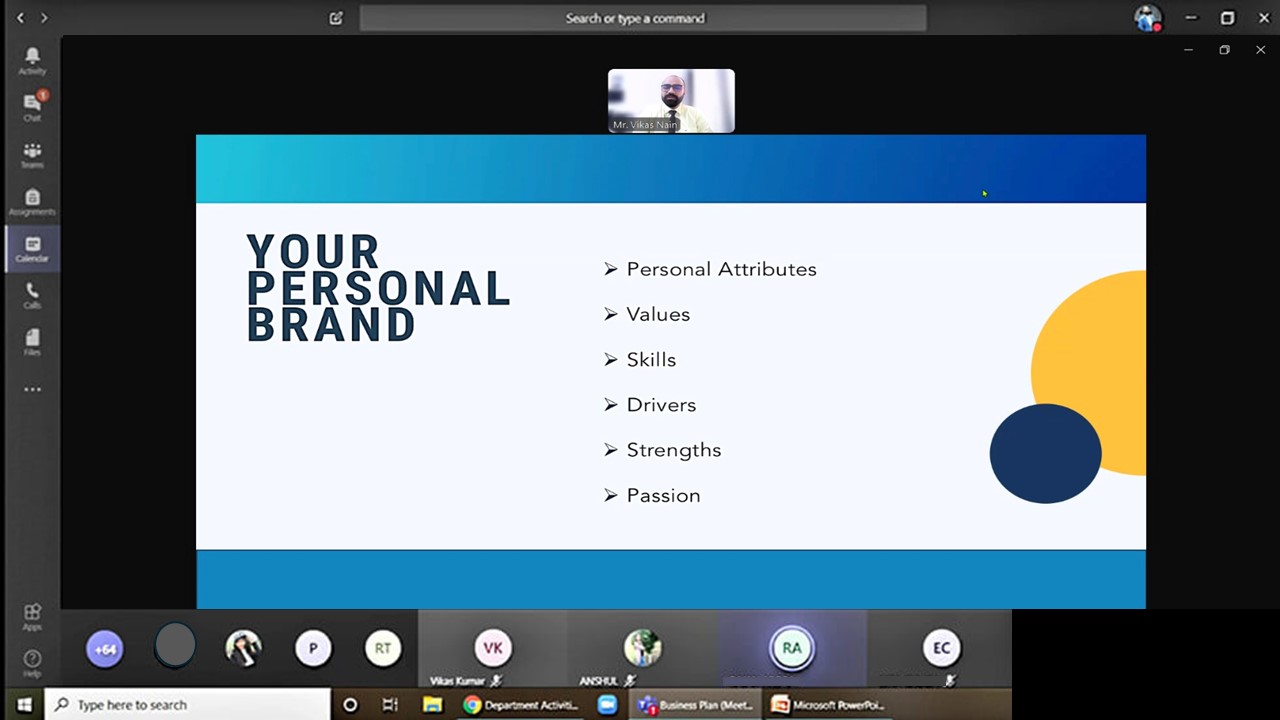Open the Calls section
Screen dimensions: 1280x720
[x=32, y=295]
